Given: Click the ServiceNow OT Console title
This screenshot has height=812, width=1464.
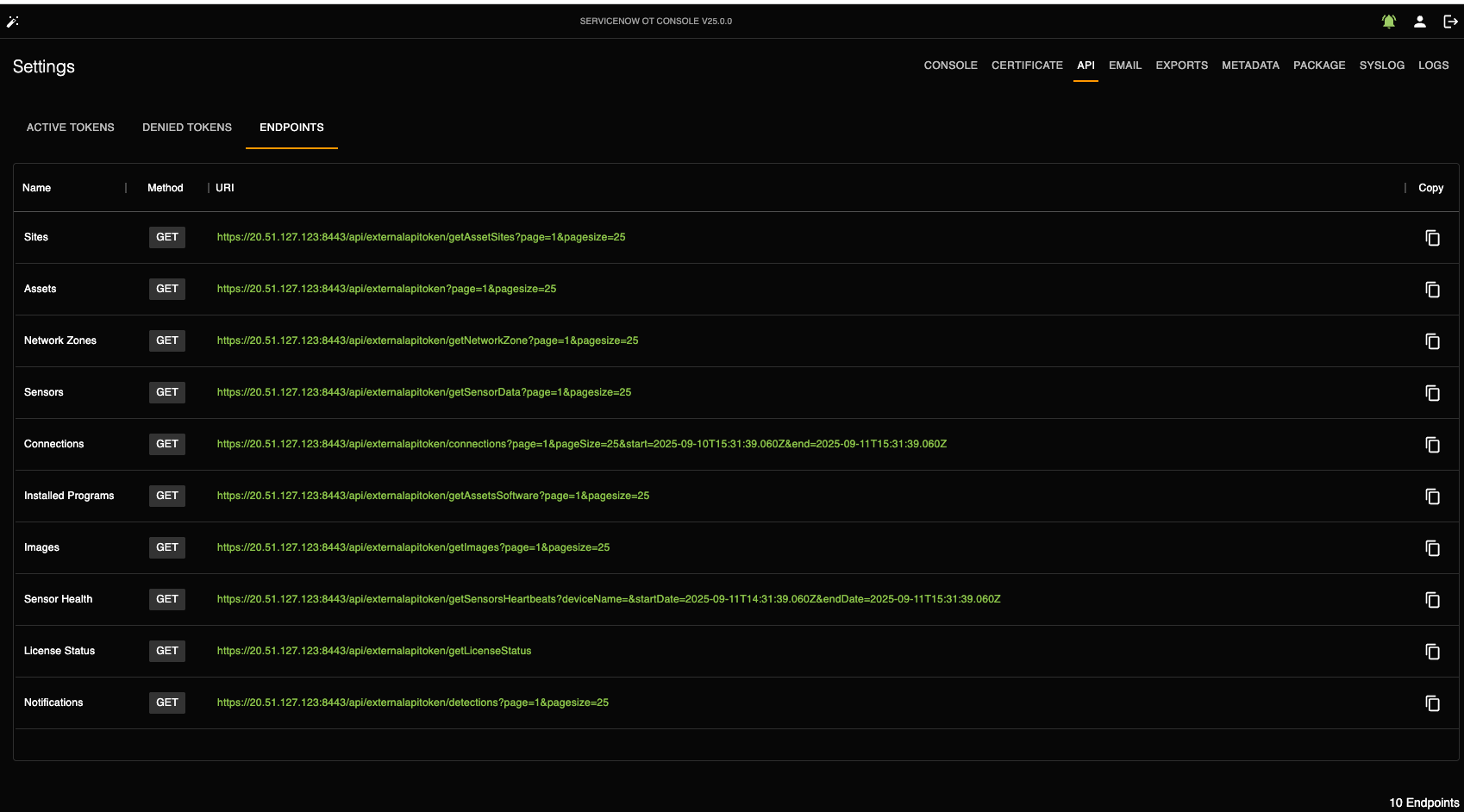Looking at the screenshot, I should tap(655, 22).
